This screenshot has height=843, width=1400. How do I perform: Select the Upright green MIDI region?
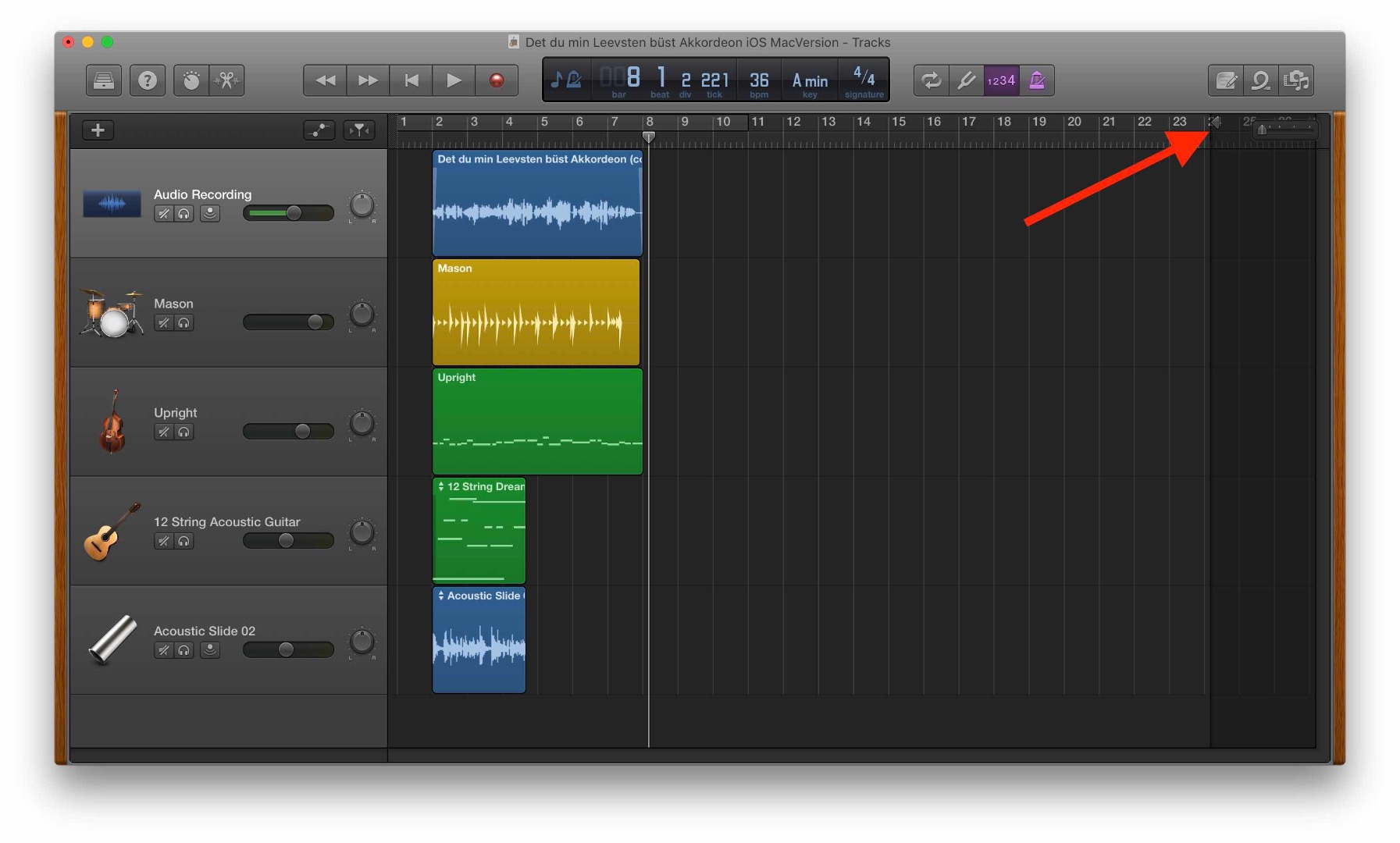tap(536, 421)
